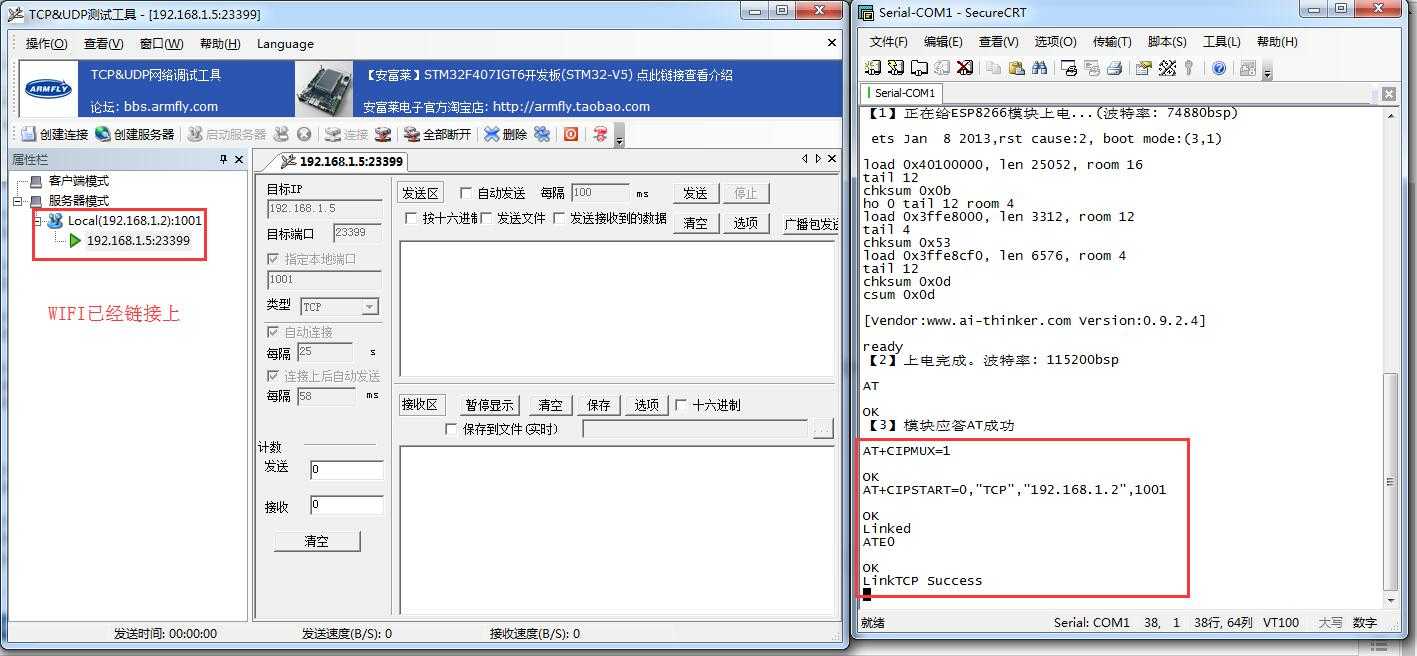Toggle 自动连接 checkbox
Screen dimensions: 1417x656
(x=273, y=332)
